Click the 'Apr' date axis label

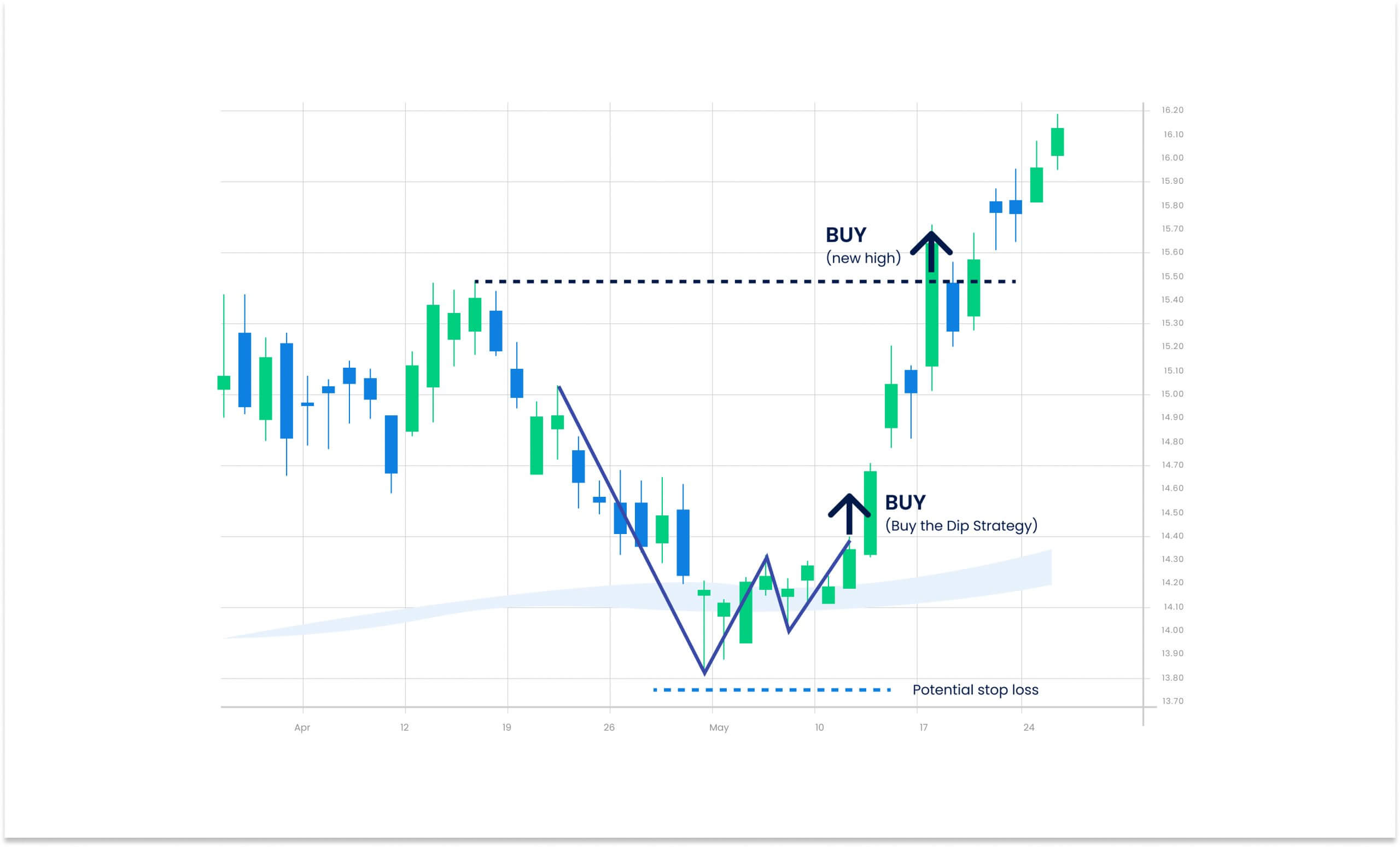click(x=302, y=728)
